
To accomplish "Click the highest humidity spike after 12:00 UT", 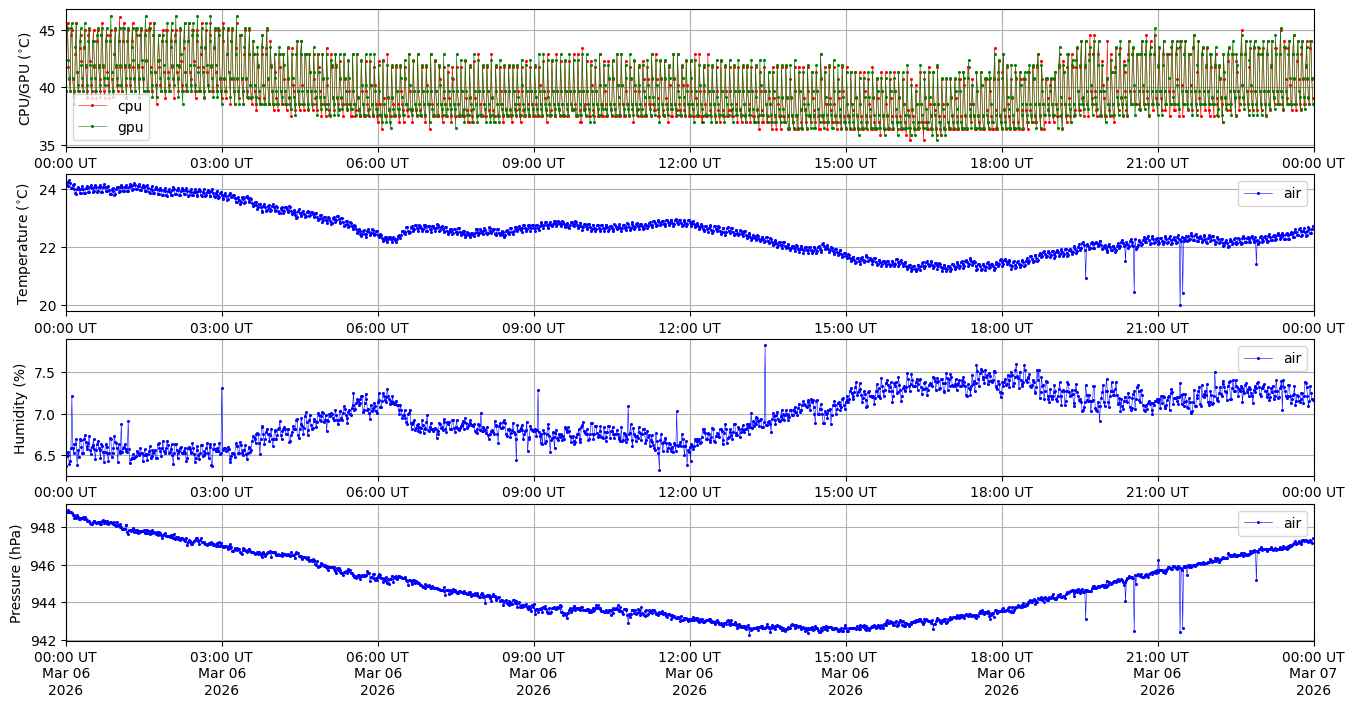I will [765, 345].
